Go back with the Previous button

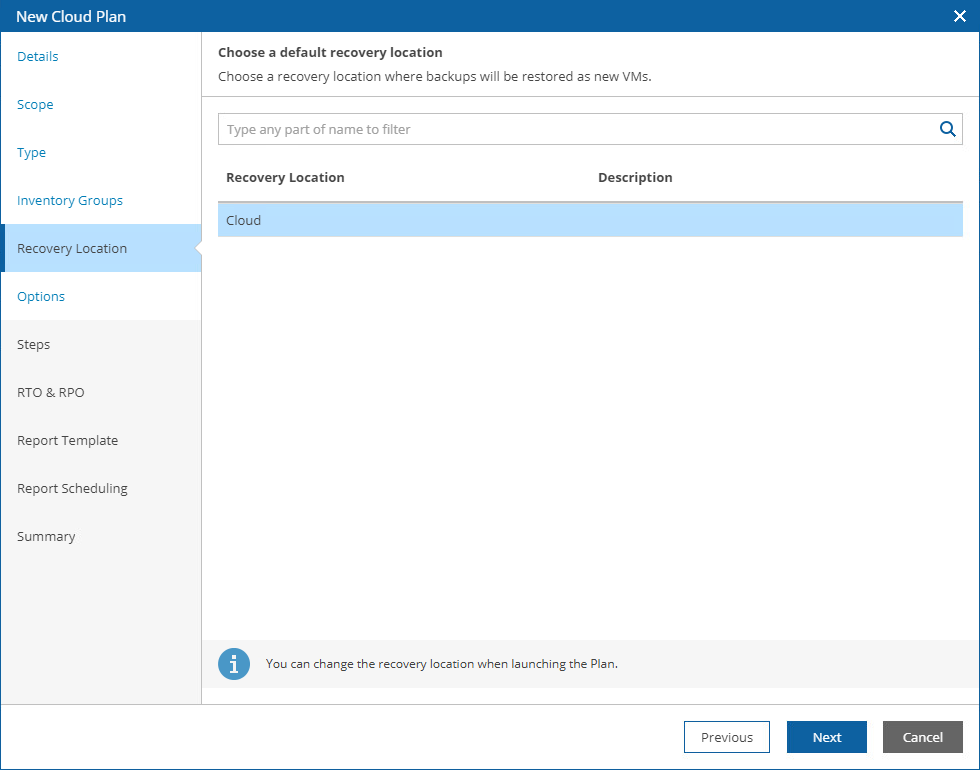click(727, 737)
